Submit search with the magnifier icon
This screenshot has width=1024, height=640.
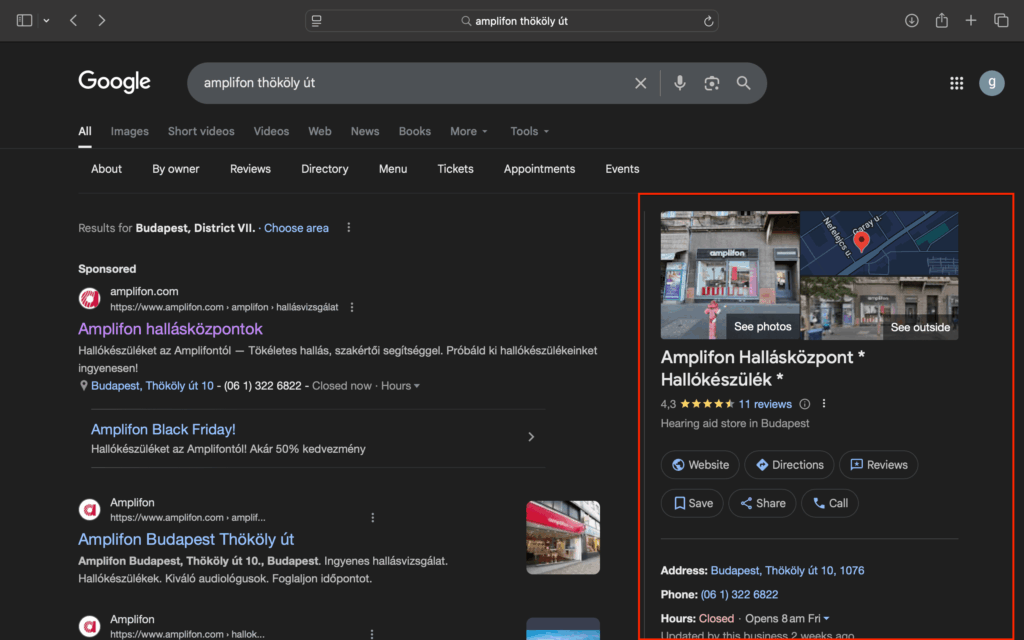coord(743,83)
